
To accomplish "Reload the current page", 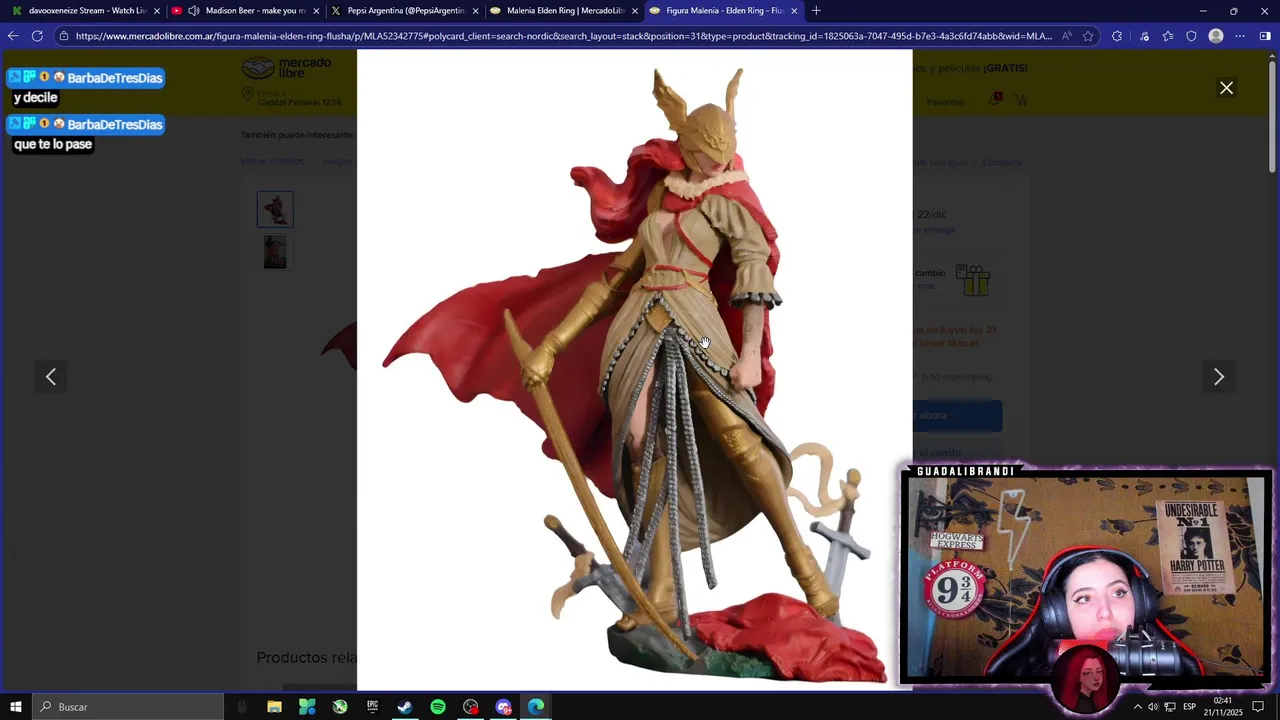I will coord(37,36).
